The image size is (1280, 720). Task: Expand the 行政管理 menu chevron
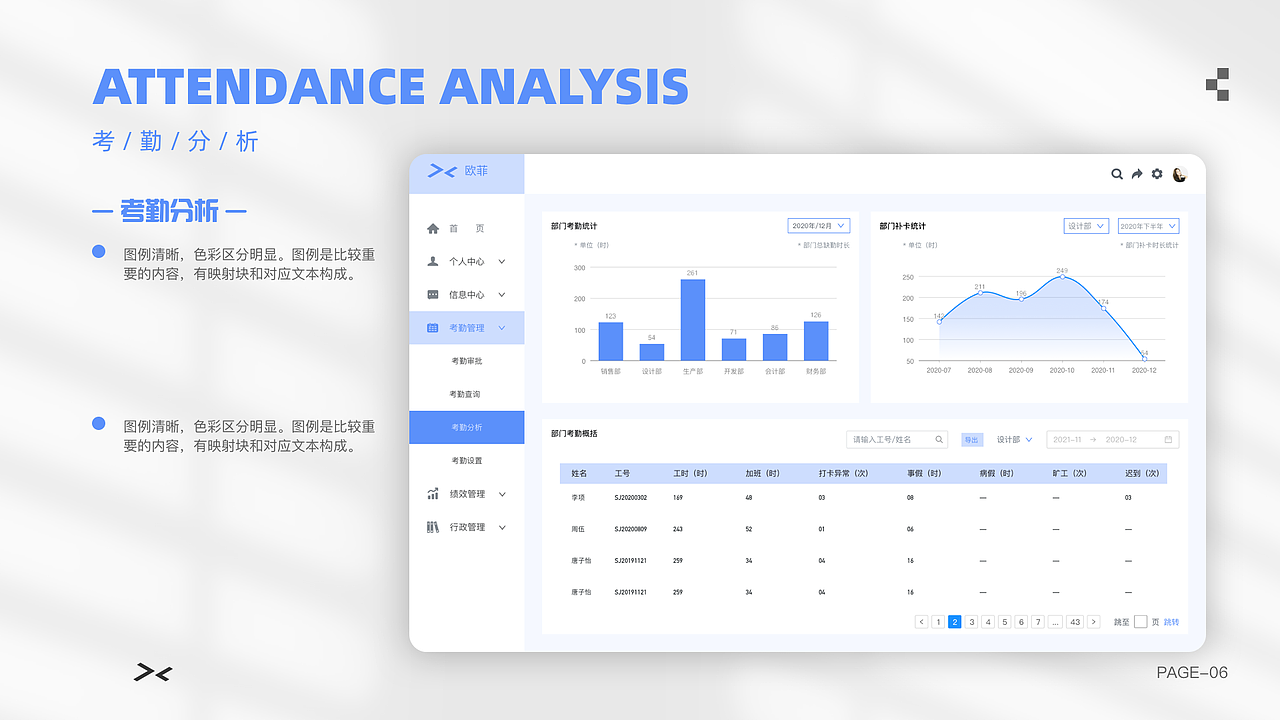click(502, 527)
